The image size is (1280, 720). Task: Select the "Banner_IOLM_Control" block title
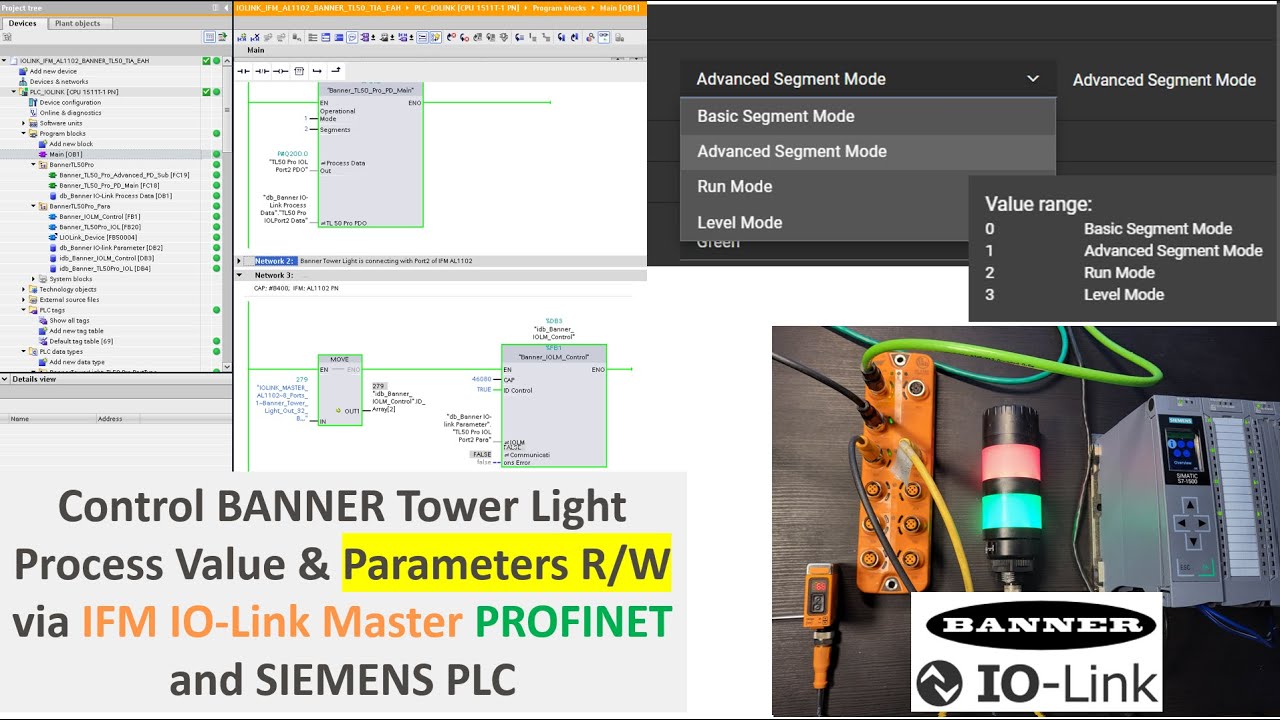pos(553,357)
